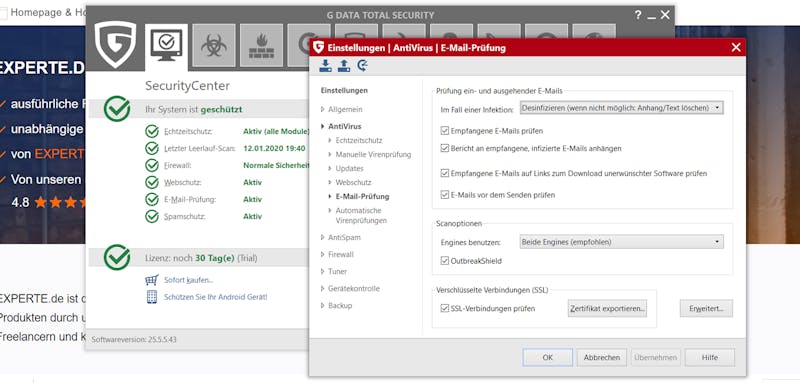Expand the Backup settings node
This screenshot has height=383, width=800.
(x=322, y=305)
